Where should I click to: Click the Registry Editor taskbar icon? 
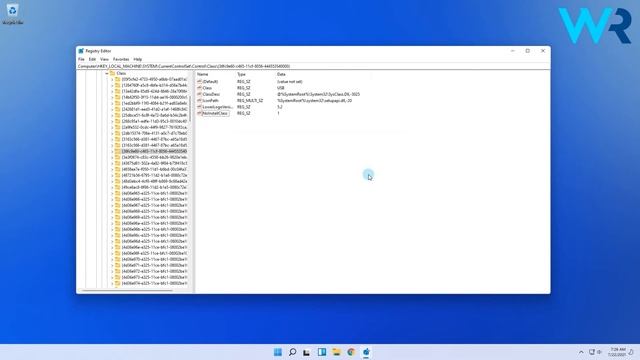366,352
